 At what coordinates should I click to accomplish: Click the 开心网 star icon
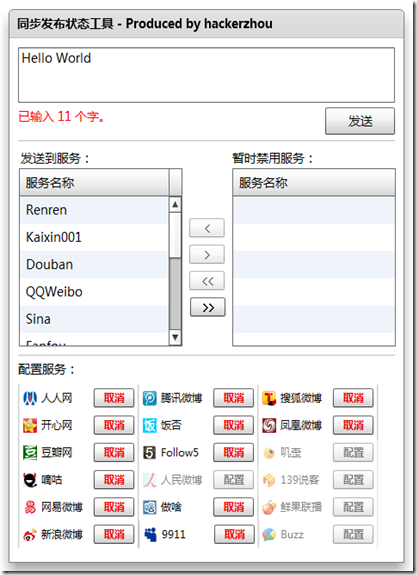tap(30, 425)
